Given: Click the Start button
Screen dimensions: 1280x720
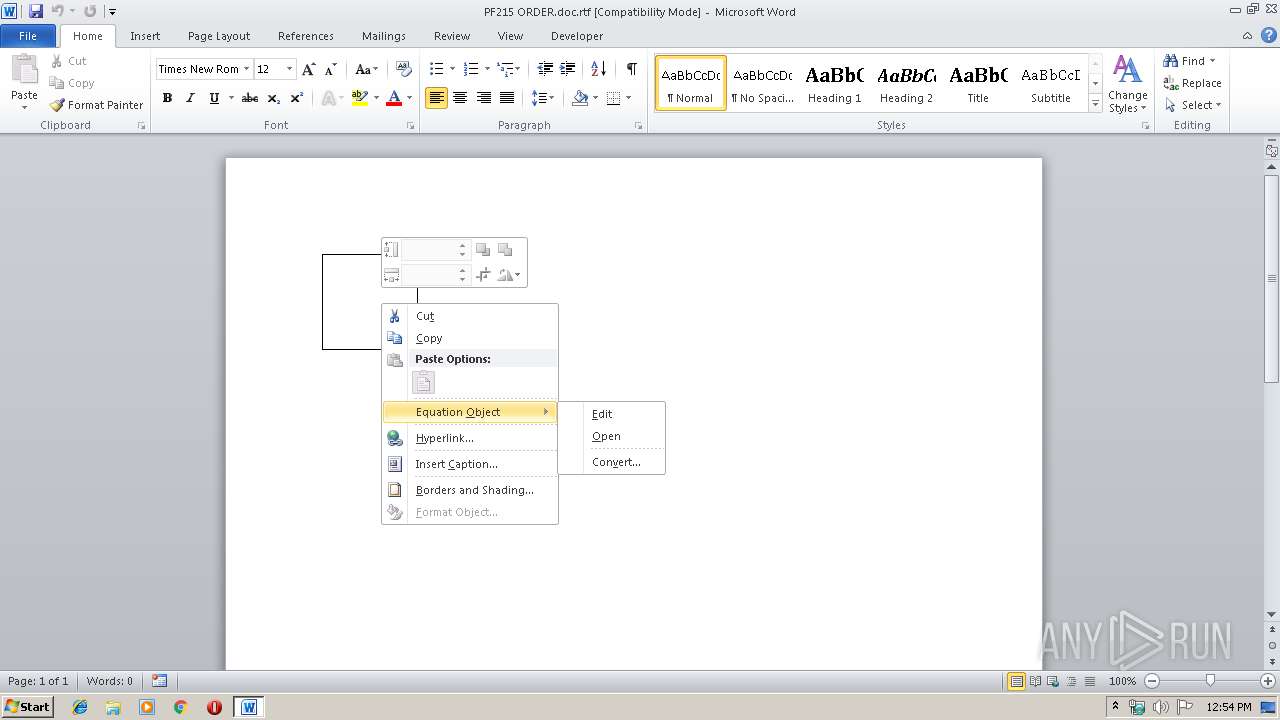Looking at the screenshot, I should (x=27, y=706).
